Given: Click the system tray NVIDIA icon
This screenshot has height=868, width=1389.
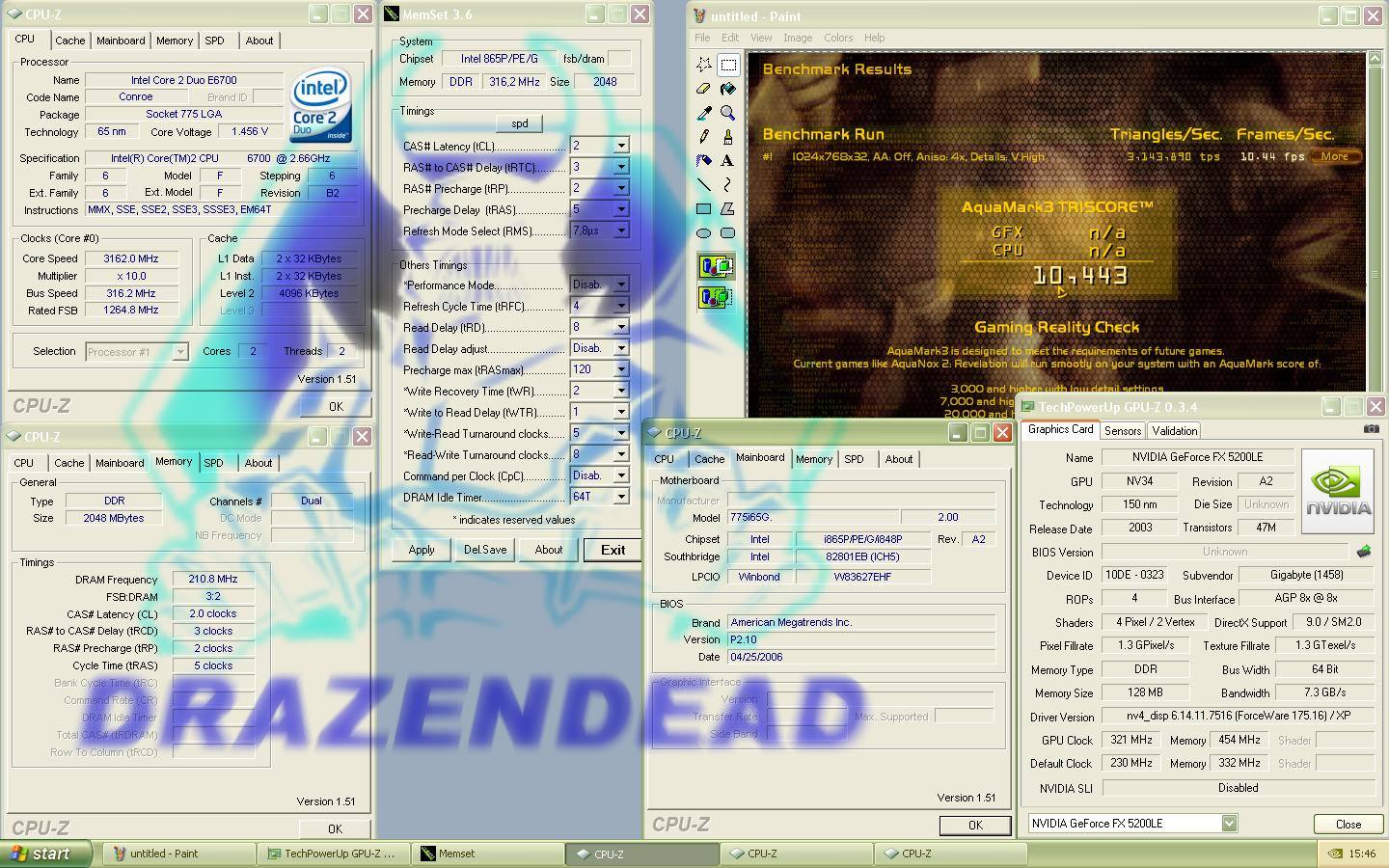Looking at the screenshot, I should point(1334,854).
